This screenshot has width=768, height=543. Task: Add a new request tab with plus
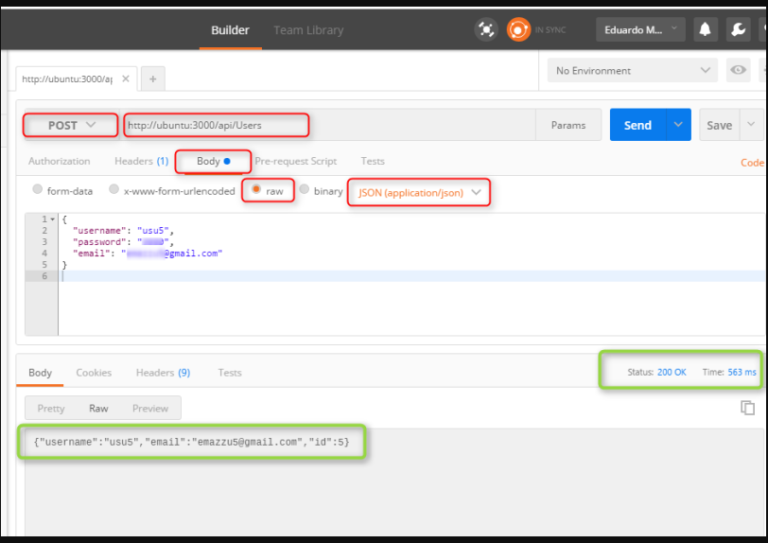pos(153,79)
